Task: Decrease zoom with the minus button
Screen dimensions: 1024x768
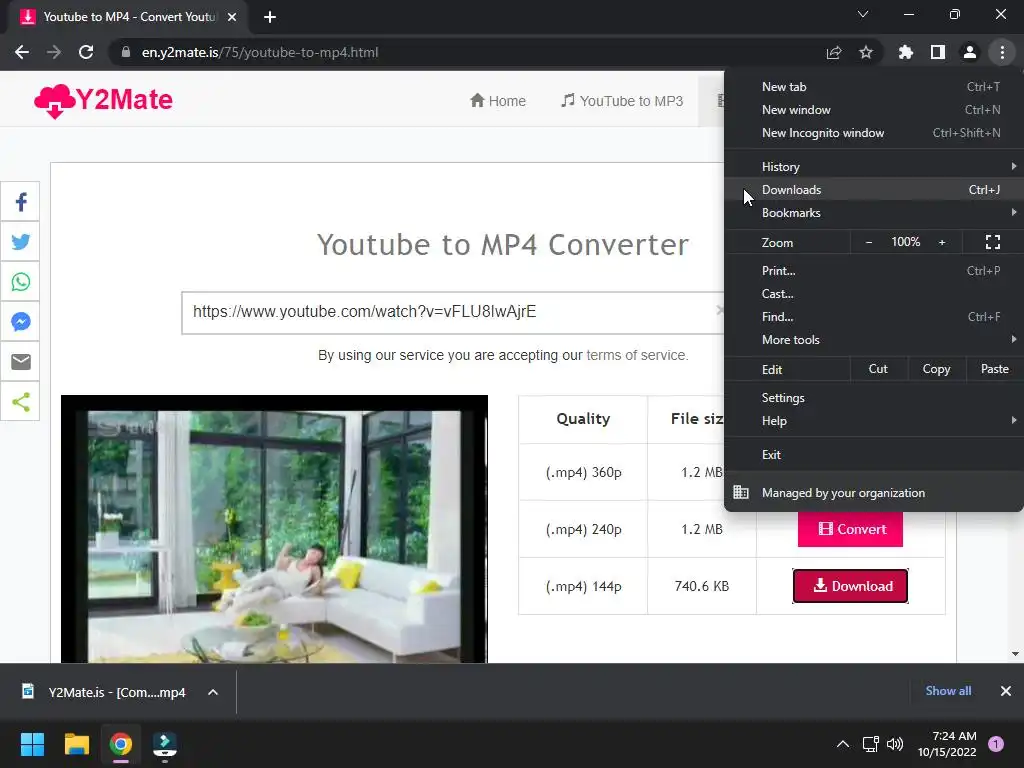Action: coord(869,242)
